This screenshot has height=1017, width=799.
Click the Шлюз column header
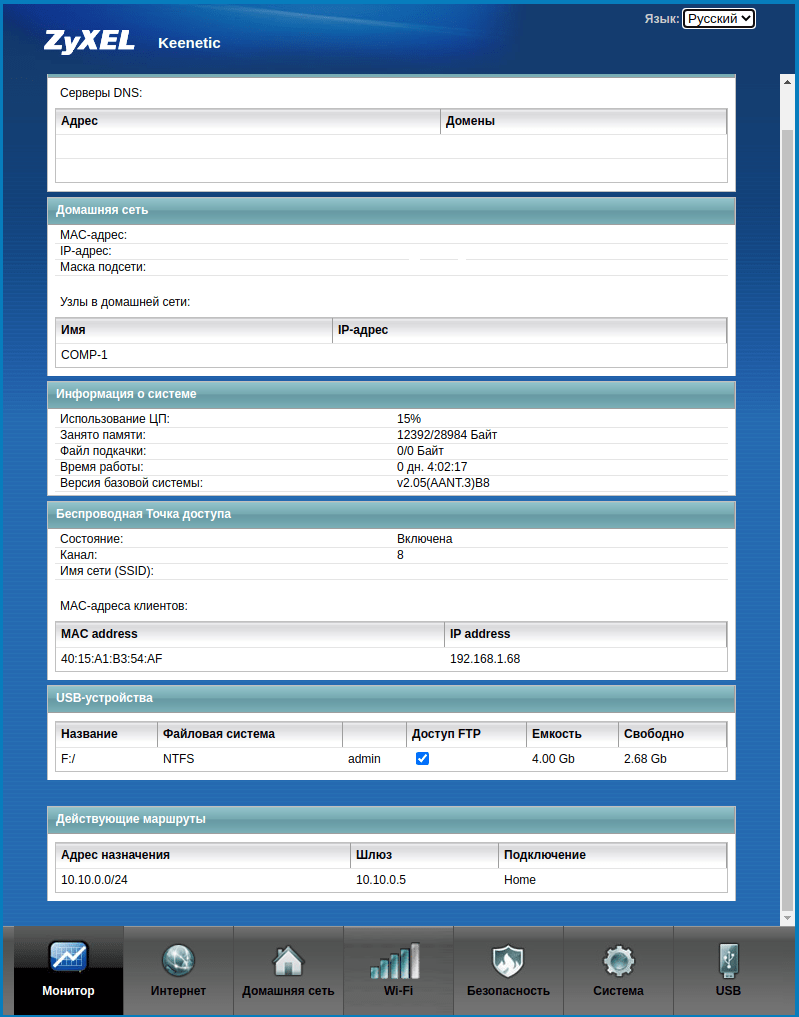coord(424,855)
